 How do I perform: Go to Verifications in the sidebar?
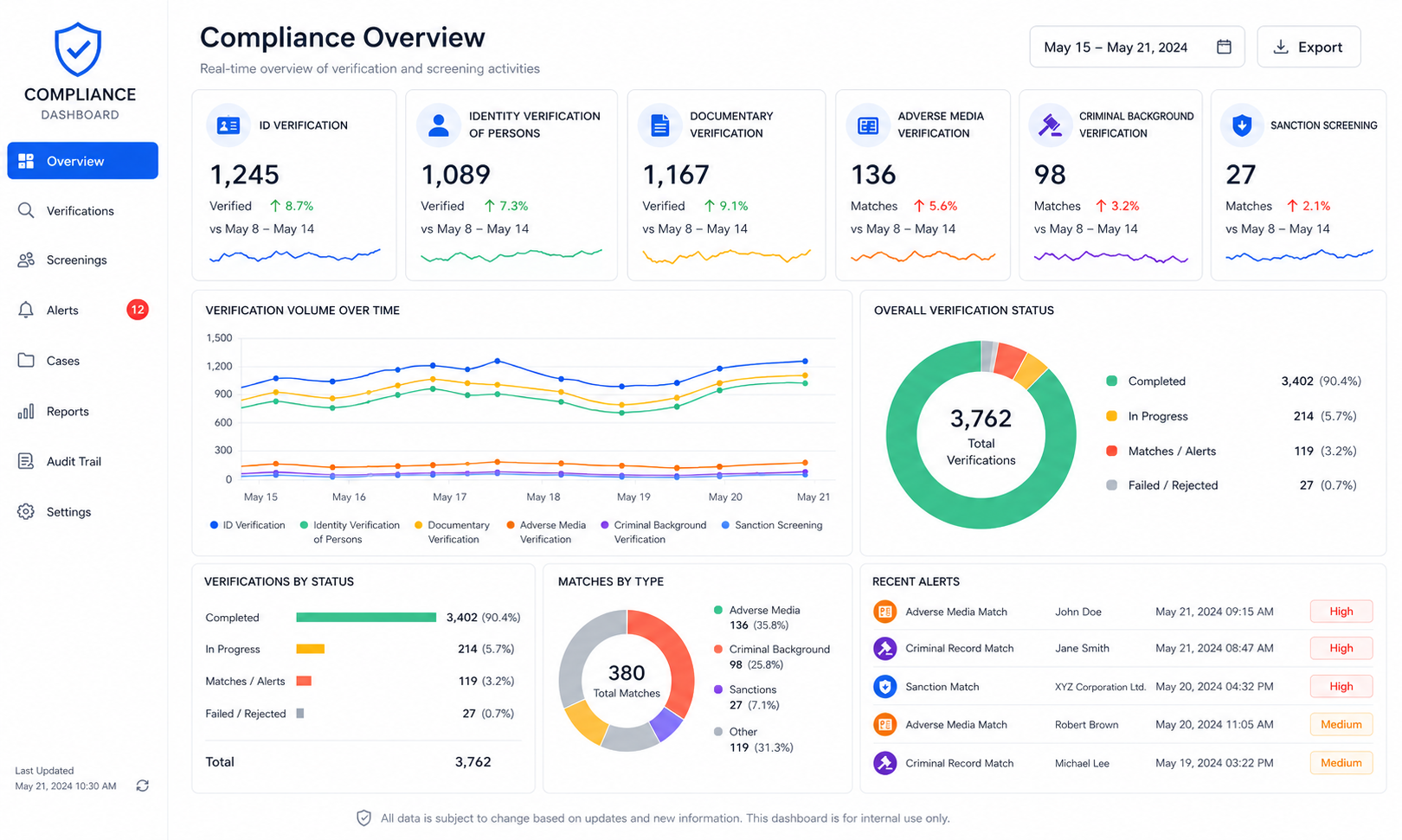click(x=80, y=211)
